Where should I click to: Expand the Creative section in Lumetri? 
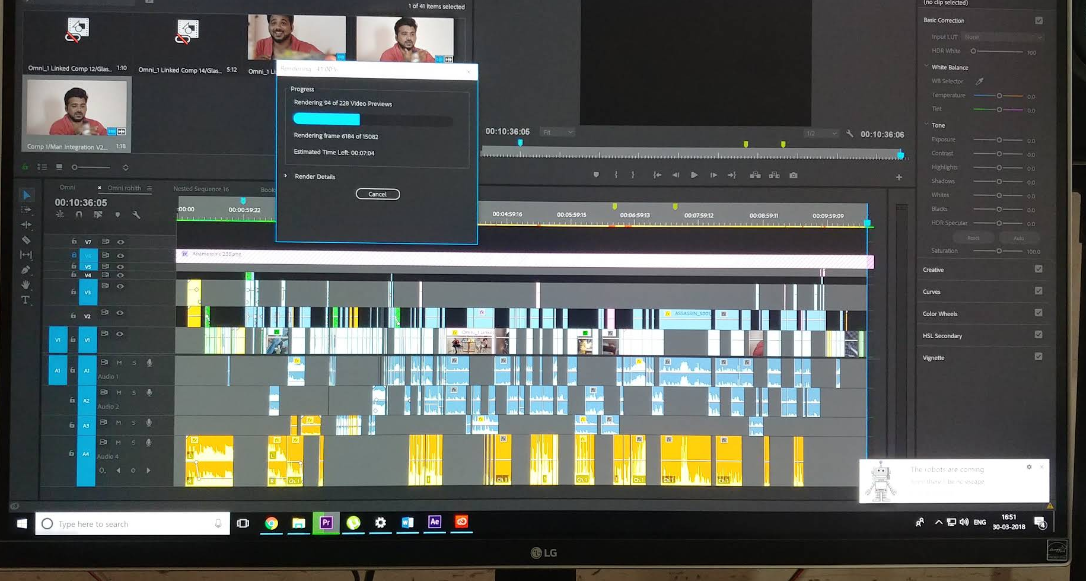(933, 270)
